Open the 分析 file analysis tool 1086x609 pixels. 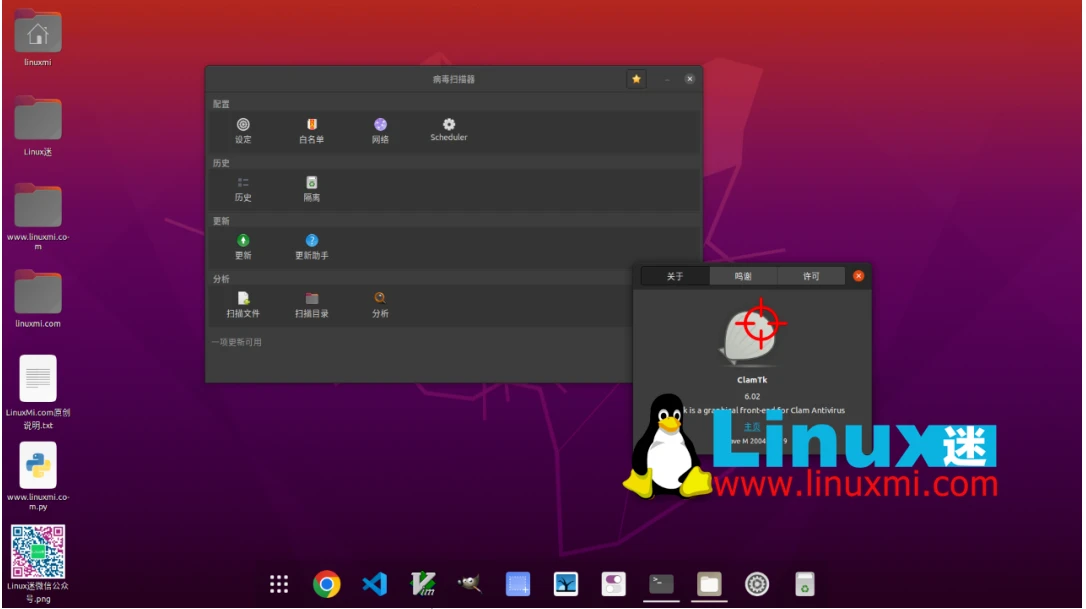coord(380,305)
